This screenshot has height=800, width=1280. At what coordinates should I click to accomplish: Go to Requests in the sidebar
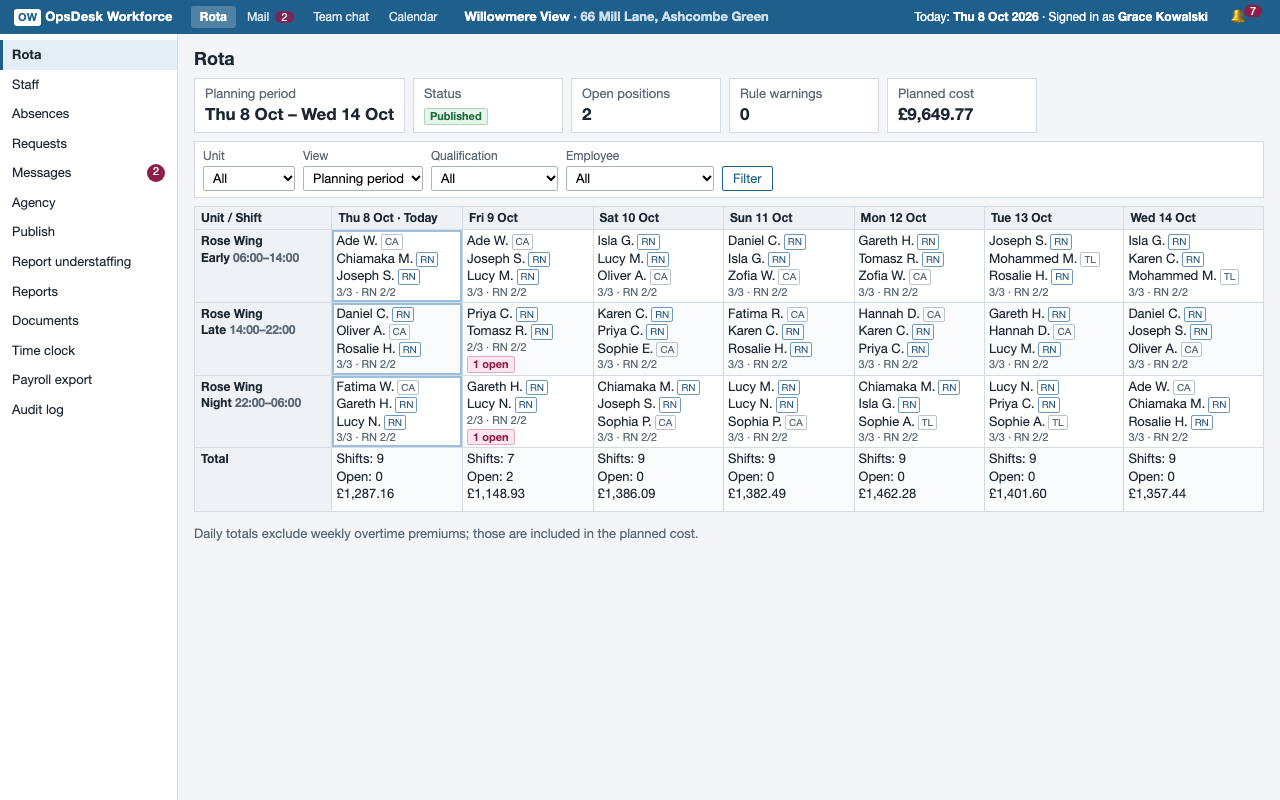[x=89, y=144]
